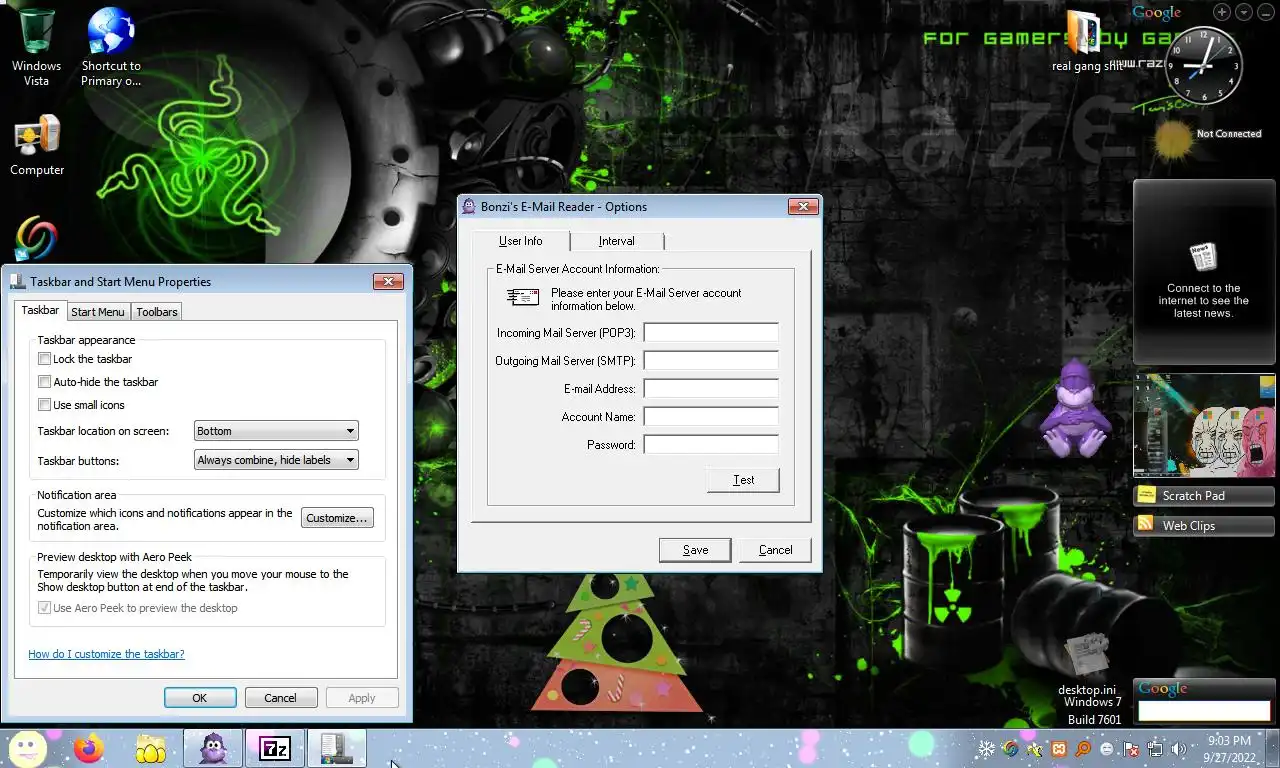This screenshot has width=1280, height=768.
Task: Save Bonzi E-Mail Reader options
Action: click(695, 550)
